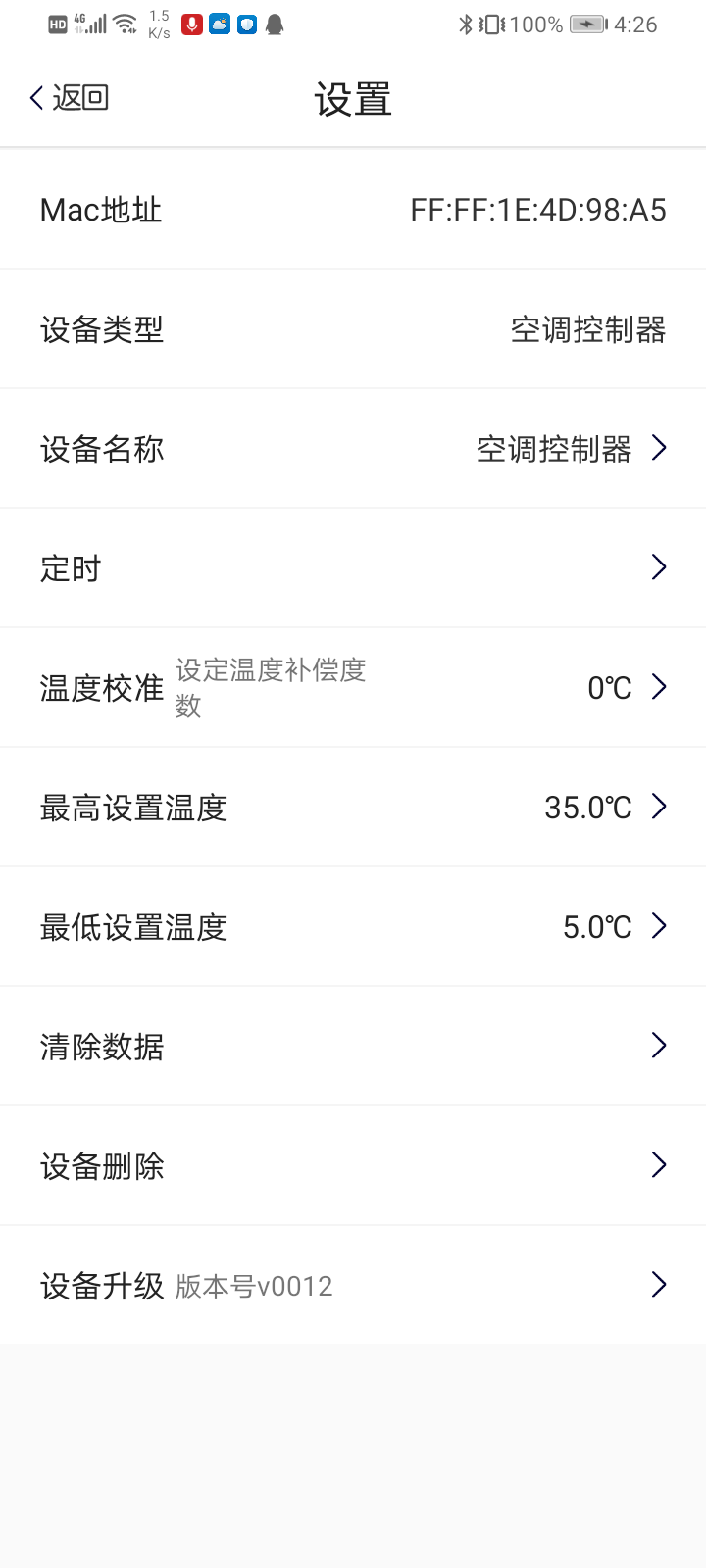The height and width of the screenshot is (1568, 706).
Task: Open the 最高设置温度 chevron arrow
Action: (659, 807)
